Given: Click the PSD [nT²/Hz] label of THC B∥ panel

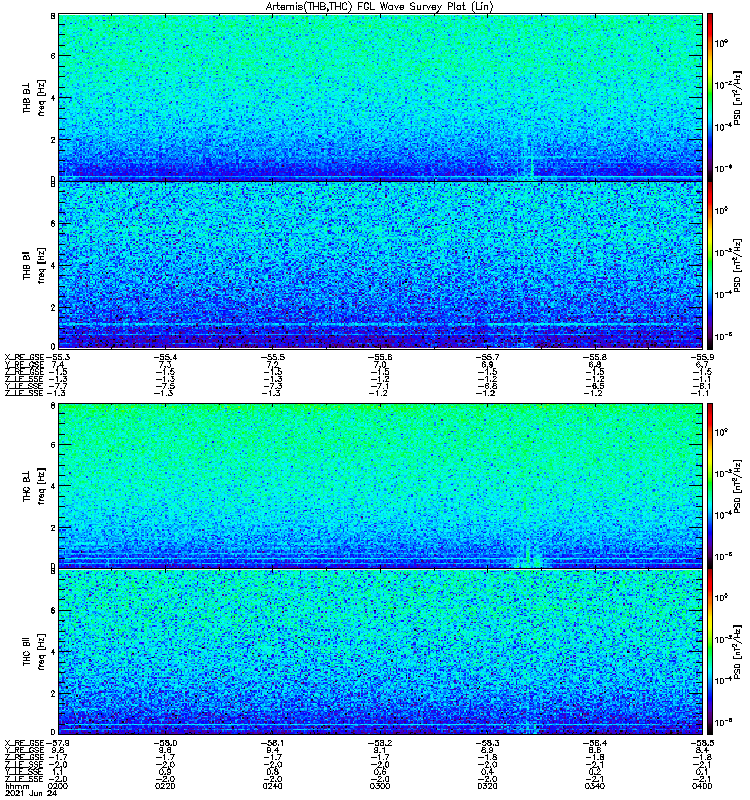Looking at the screenshot, I should [738, 652].
